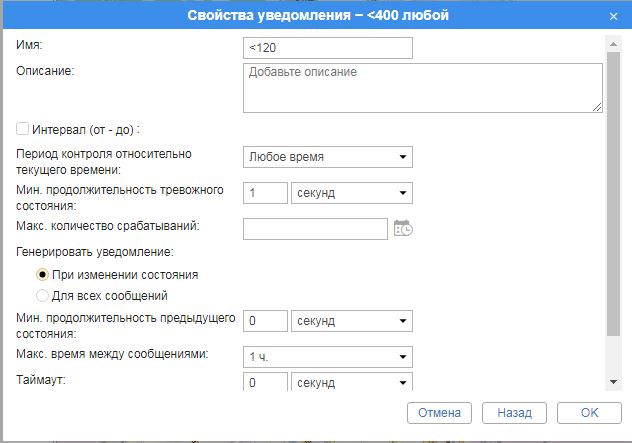Focus the alarm state duration value field
Viewport: 632px width, 443px height.
265,193
